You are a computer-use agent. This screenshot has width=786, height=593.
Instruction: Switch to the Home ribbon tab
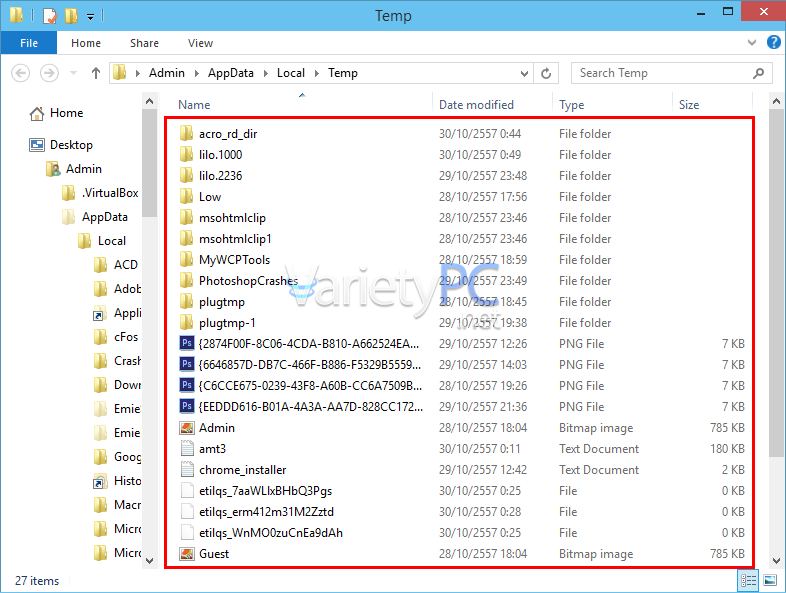(x=86, y=43)
